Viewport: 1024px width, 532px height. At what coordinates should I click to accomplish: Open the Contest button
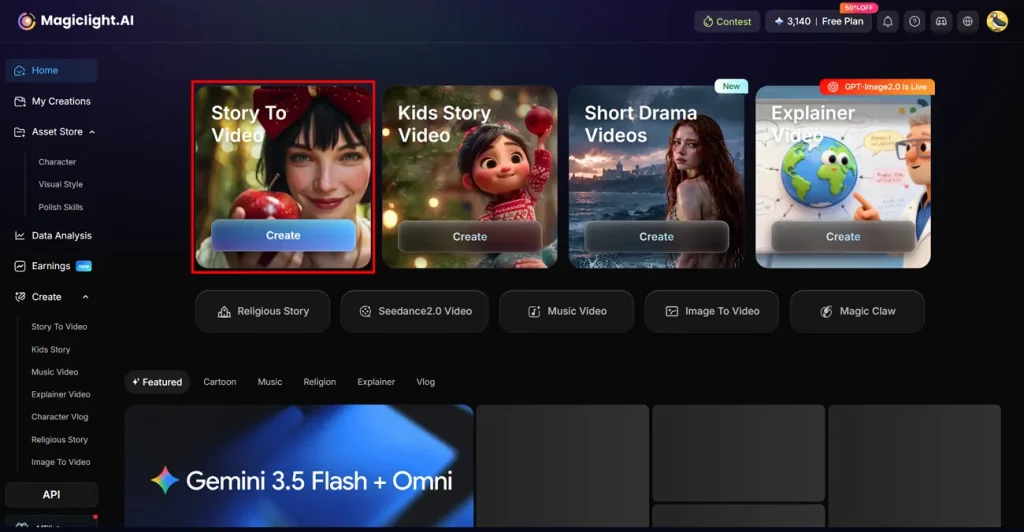tap(727, 22)
